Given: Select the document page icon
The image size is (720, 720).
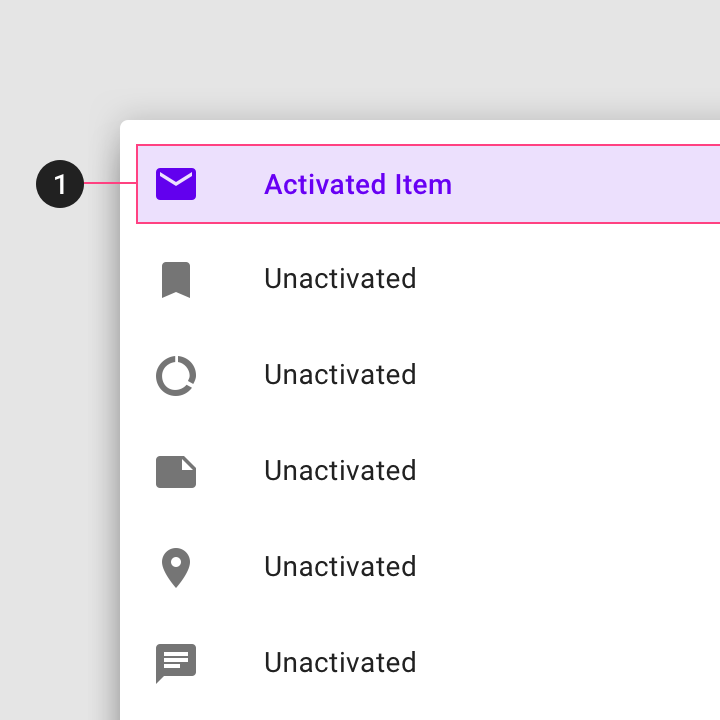Looking at the screenshot, I should coord(176,472).
